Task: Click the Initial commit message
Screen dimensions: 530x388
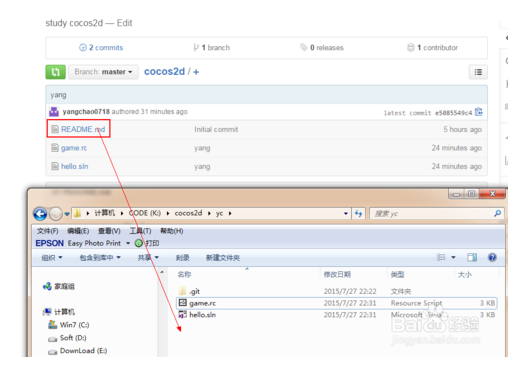Action: click(x=216, y=129)
